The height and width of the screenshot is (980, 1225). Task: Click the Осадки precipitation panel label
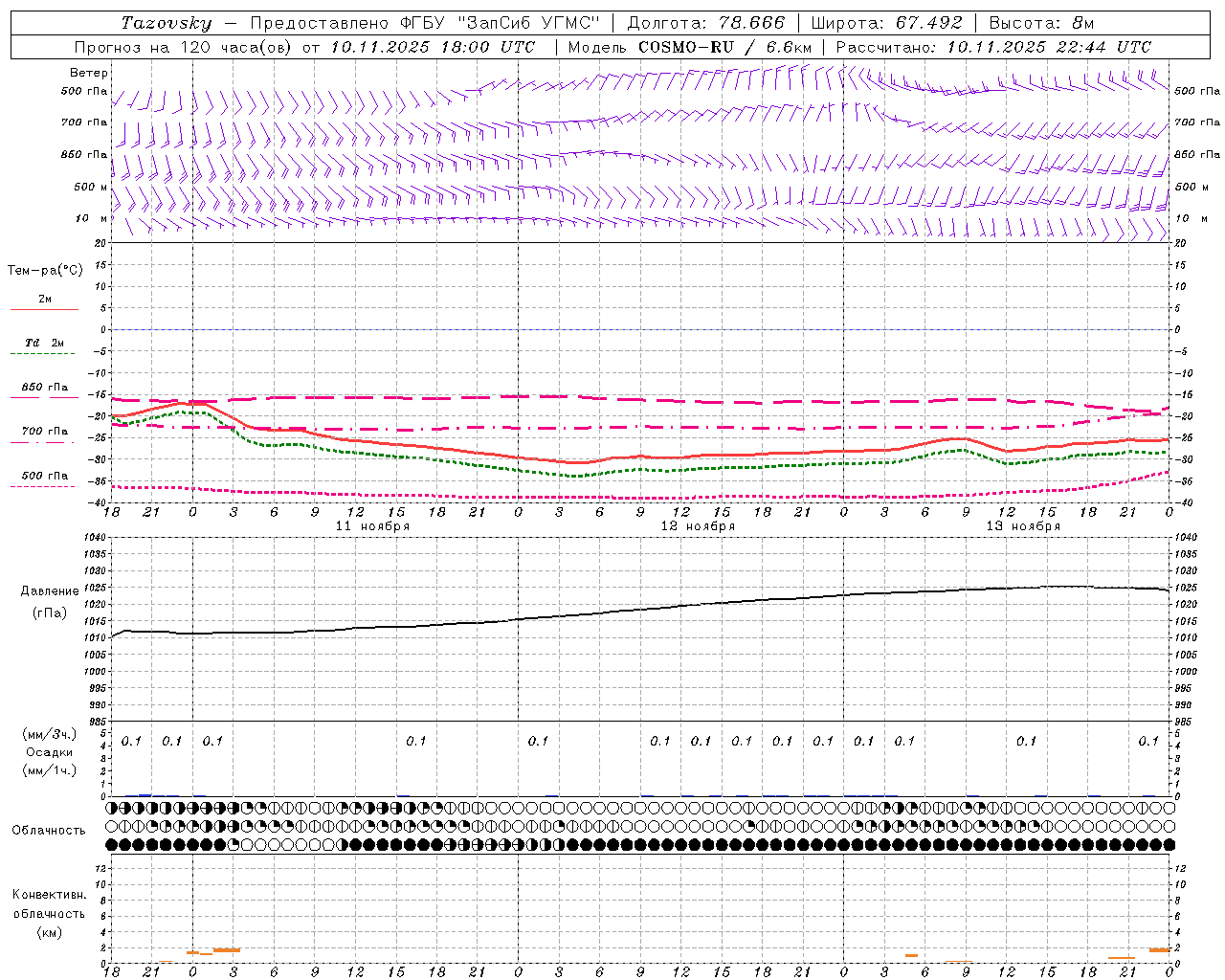click(50, 752)
